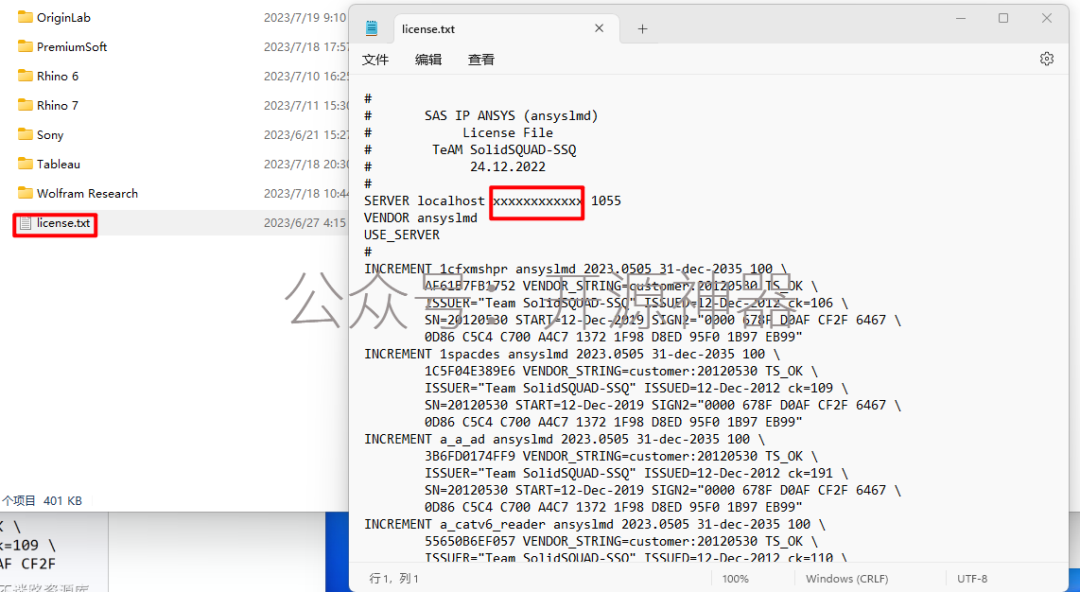Click the 24.12.2022 date line
Viewport: 1080px width, 592px height.
point(508,167)
